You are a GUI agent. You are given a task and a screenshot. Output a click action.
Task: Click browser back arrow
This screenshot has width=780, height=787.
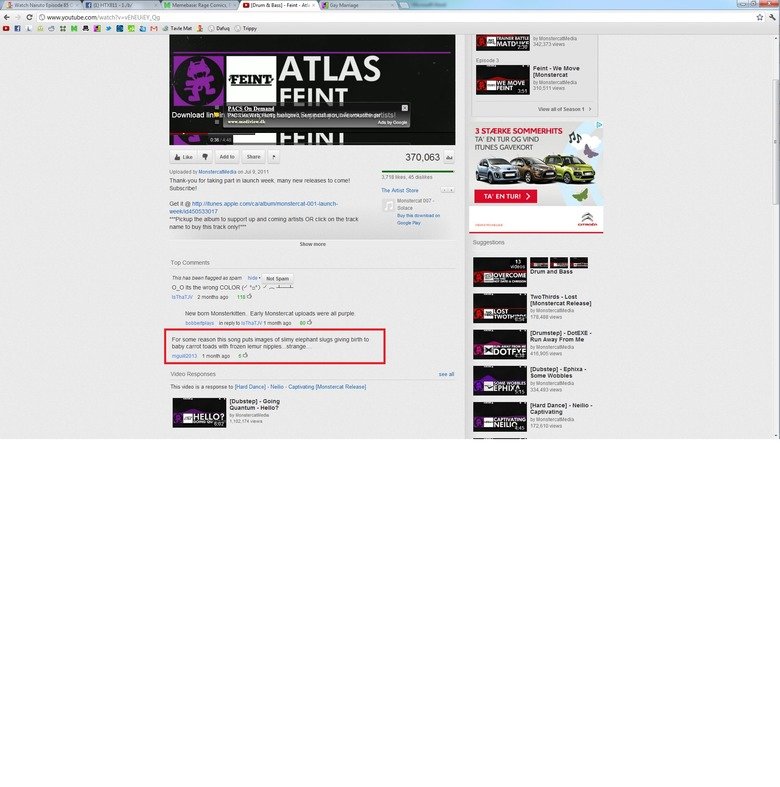6,17
